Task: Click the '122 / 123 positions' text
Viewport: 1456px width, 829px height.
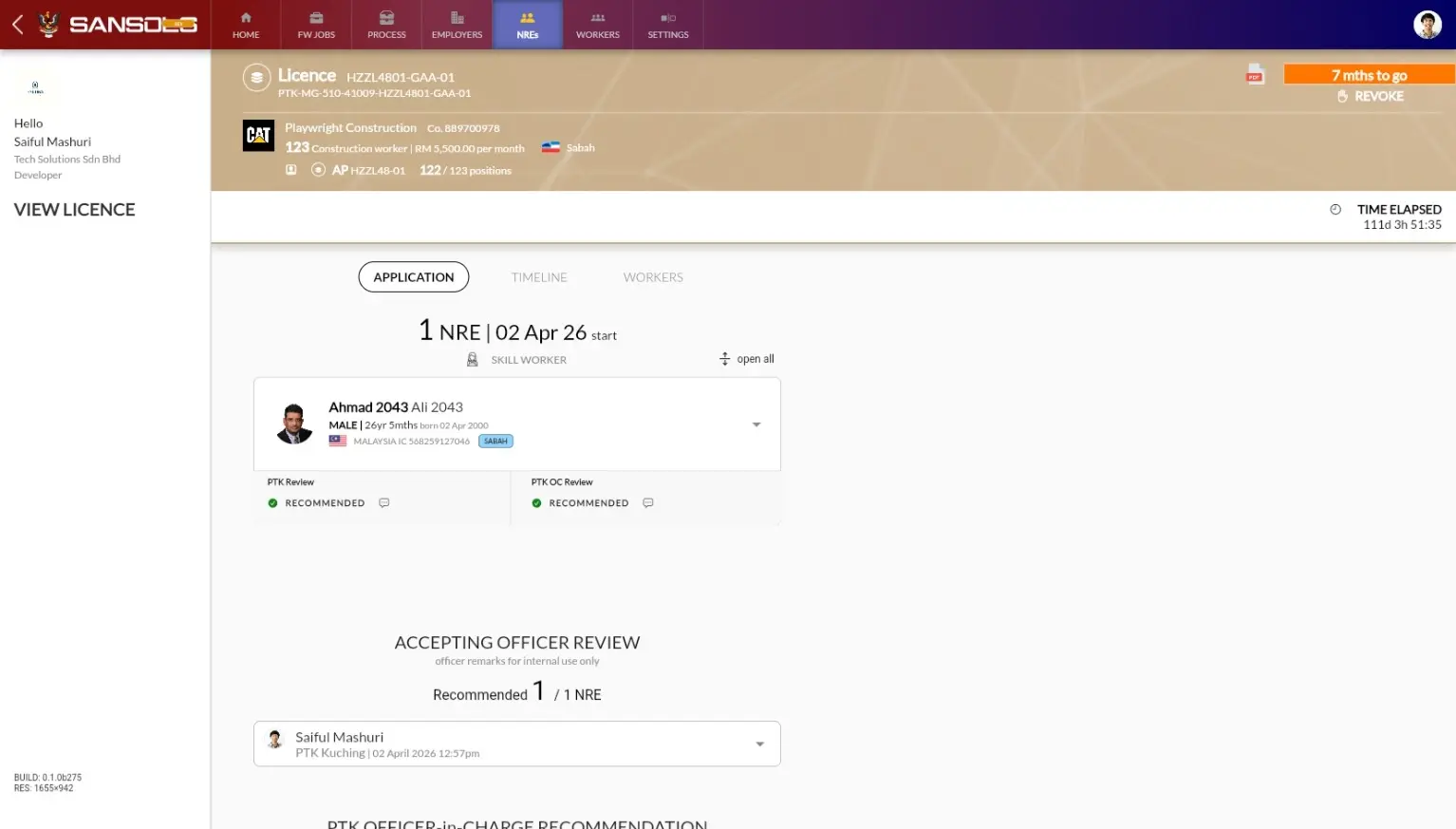Action: pos(465,171)
